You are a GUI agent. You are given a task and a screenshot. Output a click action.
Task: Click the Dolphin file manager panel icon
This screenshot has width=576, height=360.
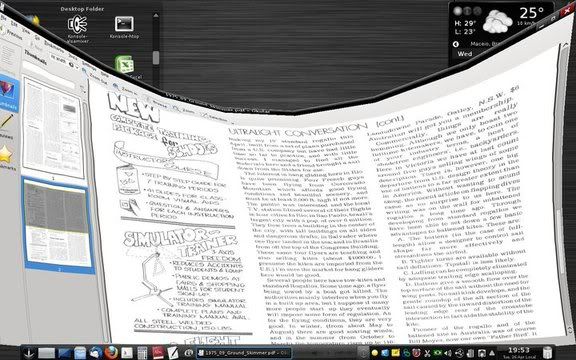[80, 353]
